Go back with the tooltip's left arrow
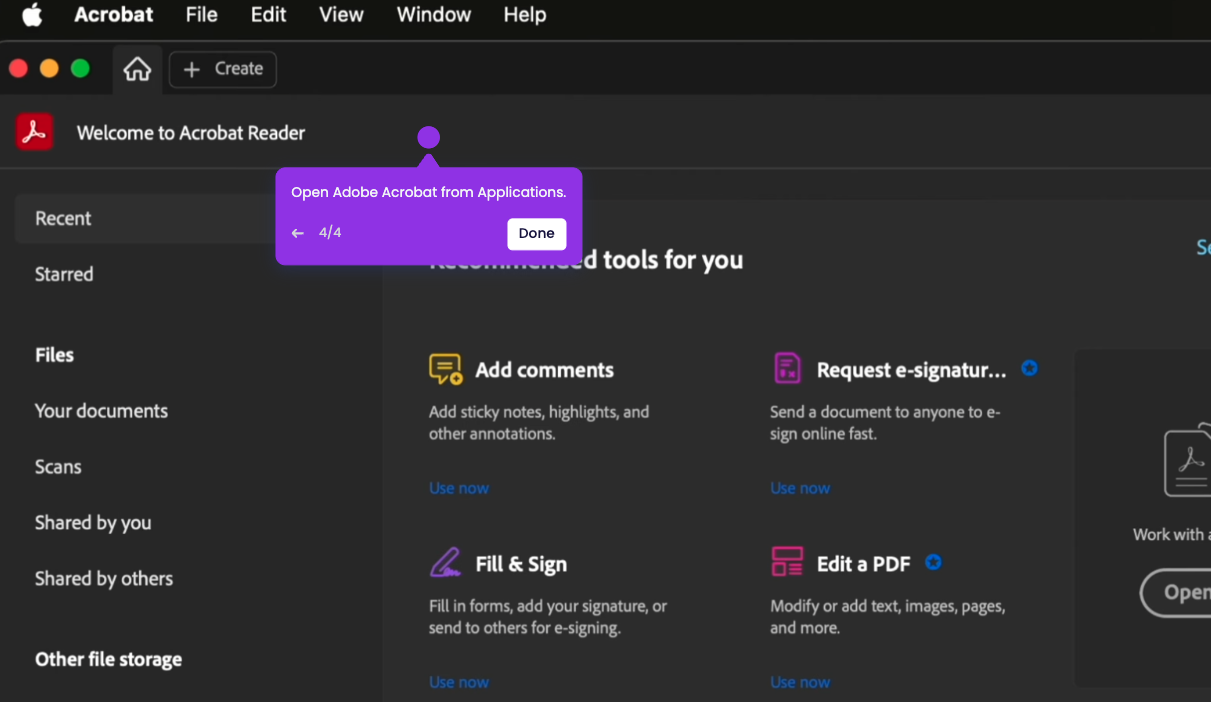 (x=297, y=233)
